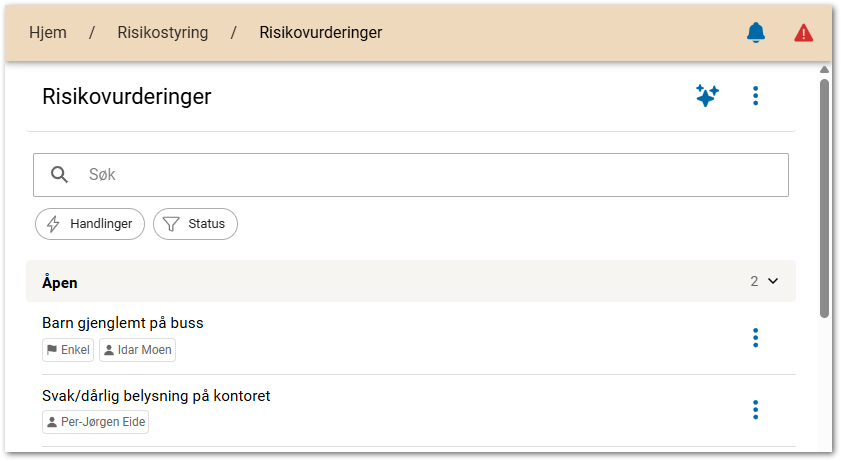Click the Status filter funnel icon
The image size is (841, 461).
click(x=170, y=224)
